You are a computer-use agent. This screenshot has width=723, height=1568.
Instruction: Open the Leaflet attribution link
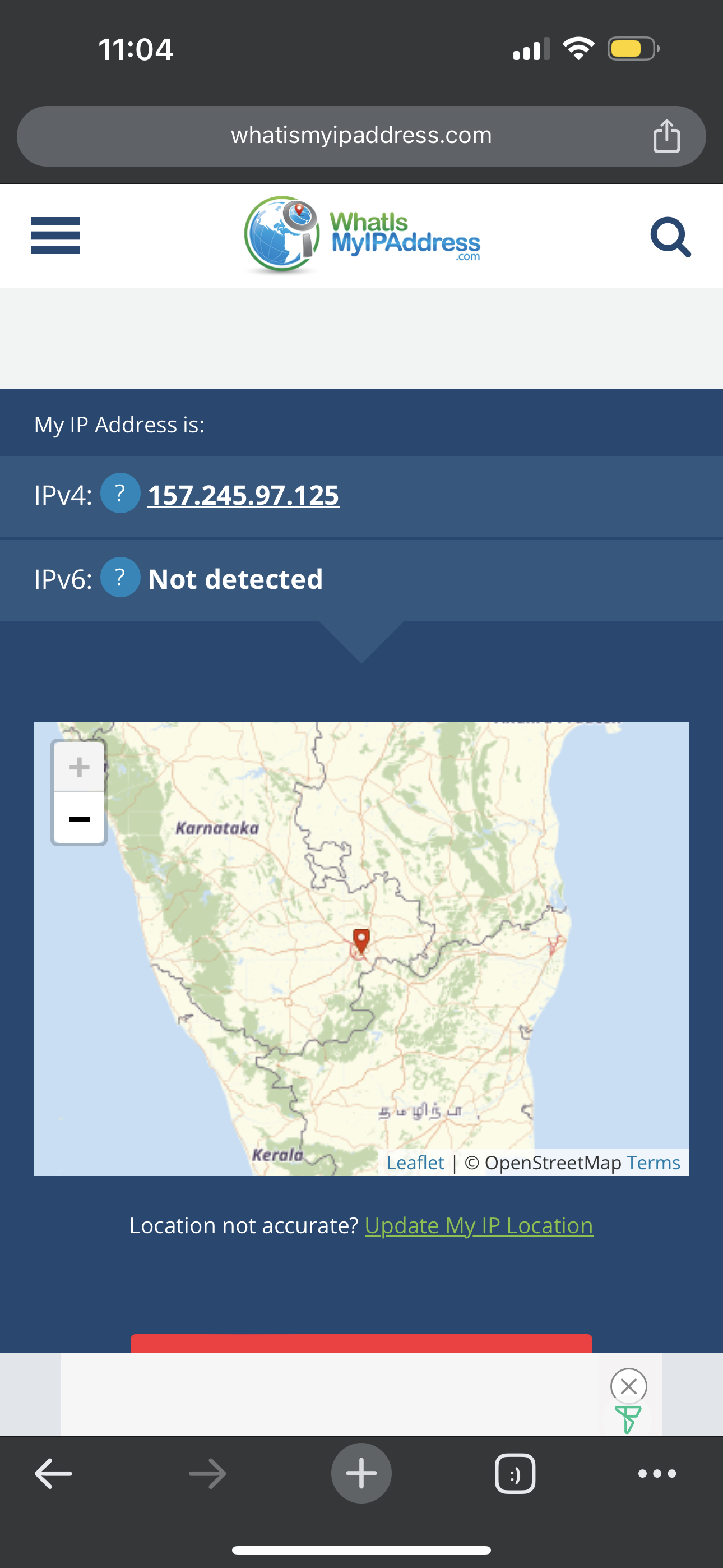coord(415,1163)
